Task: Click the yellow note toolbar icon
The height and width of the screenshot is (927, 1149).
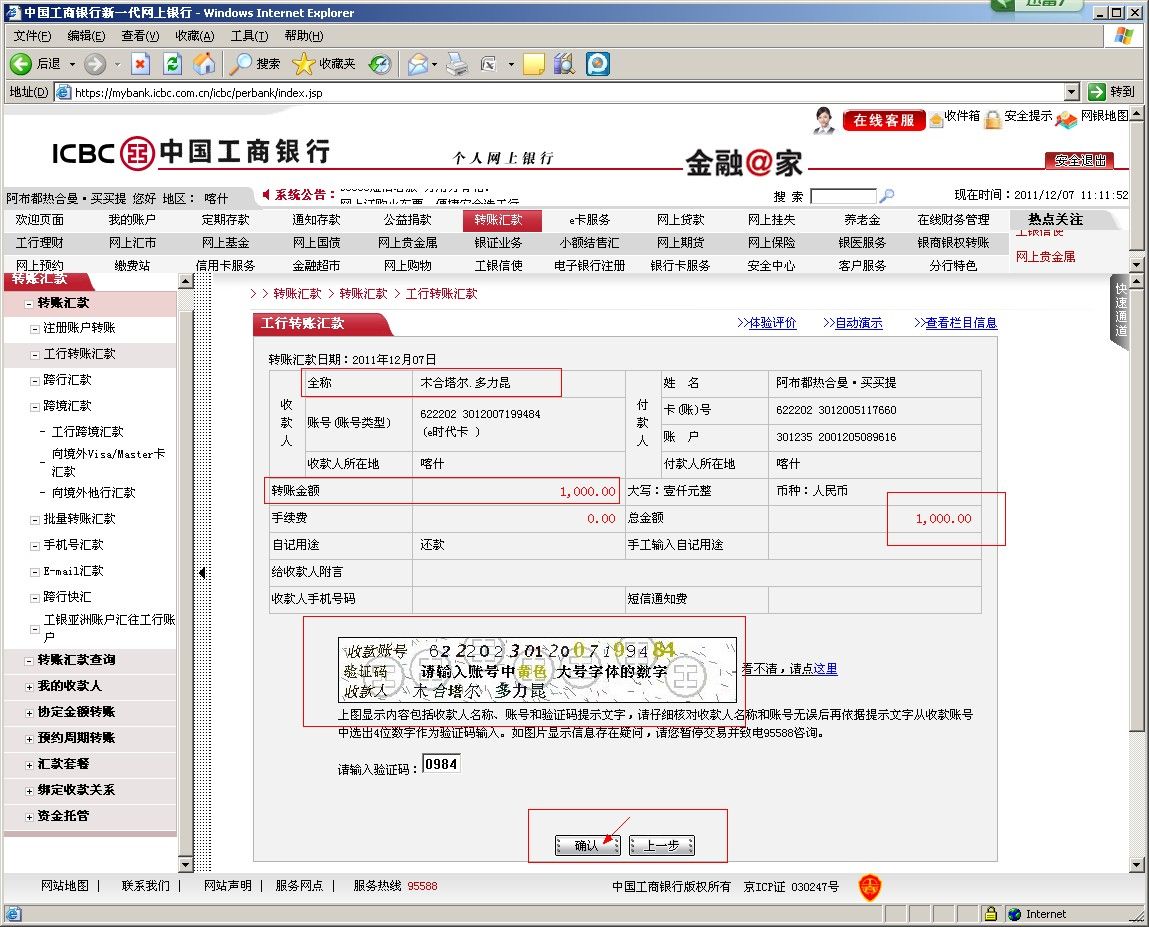Action: tap(533, 64)
